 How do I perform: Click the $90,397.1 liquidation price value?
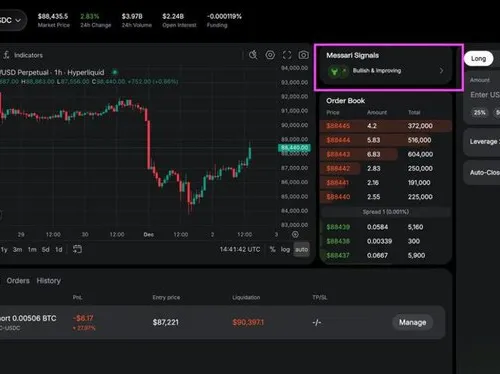coord(248,322)
